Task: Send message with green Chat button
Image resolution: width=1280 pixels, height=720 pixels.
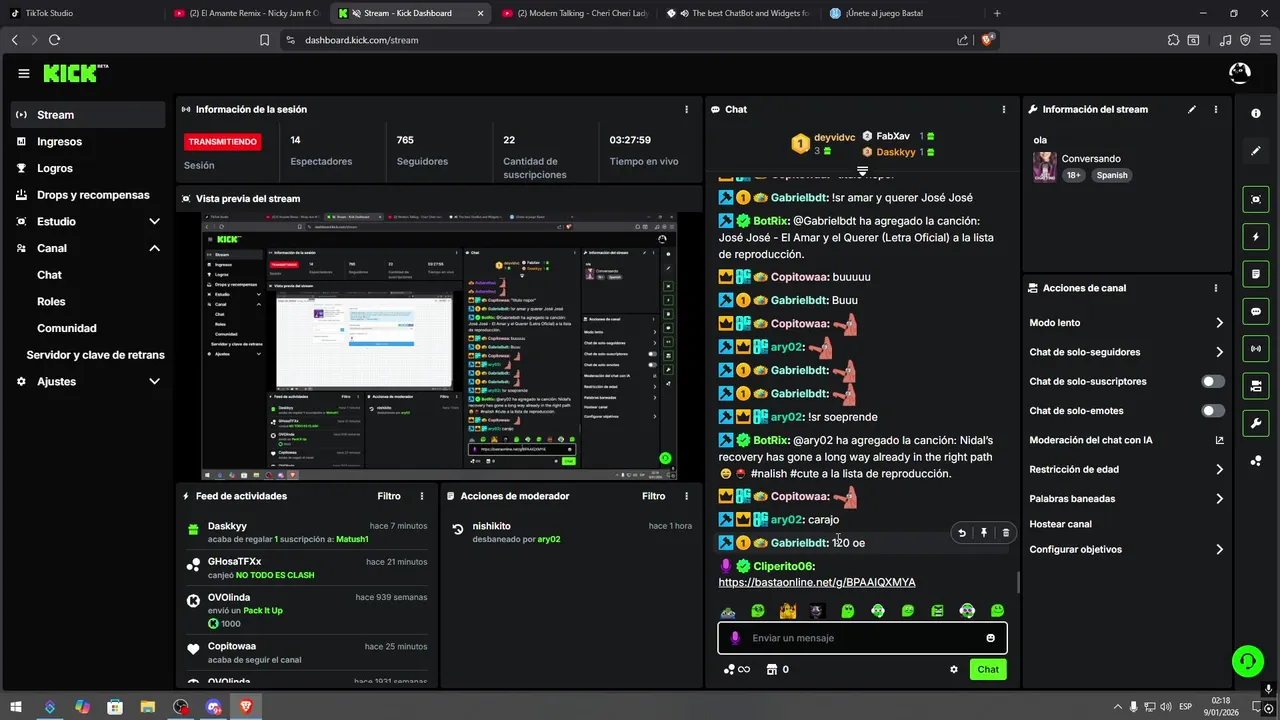Action: pos(988,670)
